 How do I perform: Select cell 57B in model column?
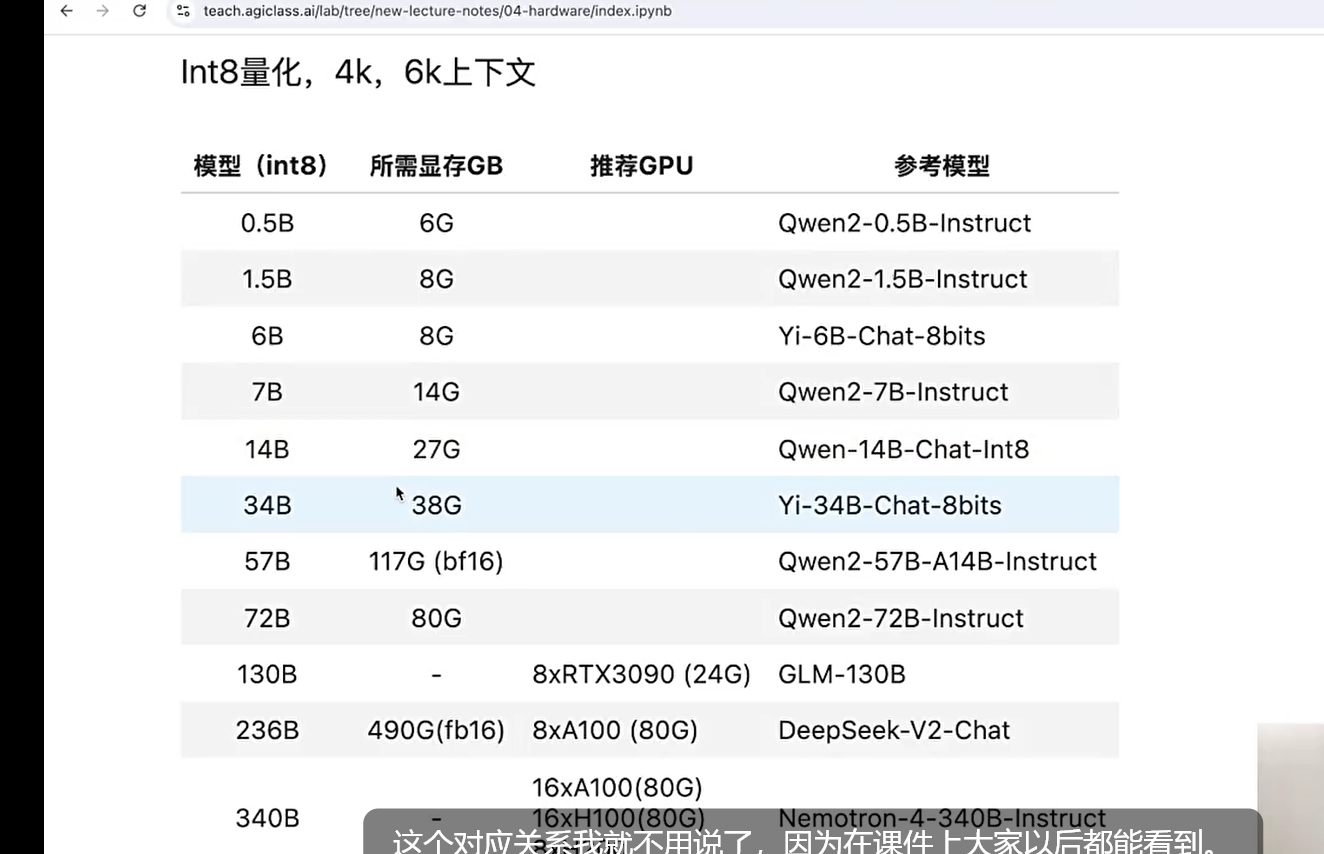click(267, 562)
